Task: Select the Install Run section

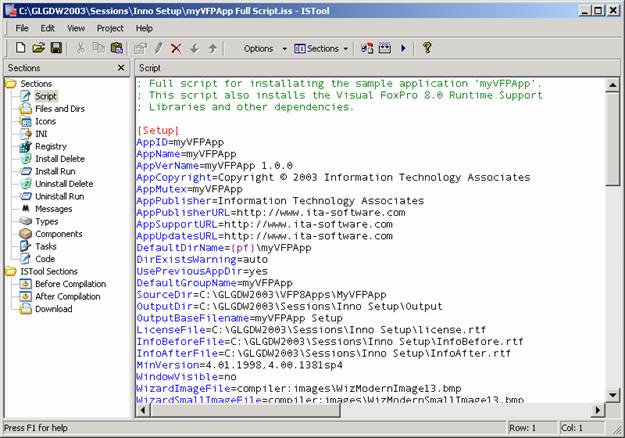Action: coord(55,171)
